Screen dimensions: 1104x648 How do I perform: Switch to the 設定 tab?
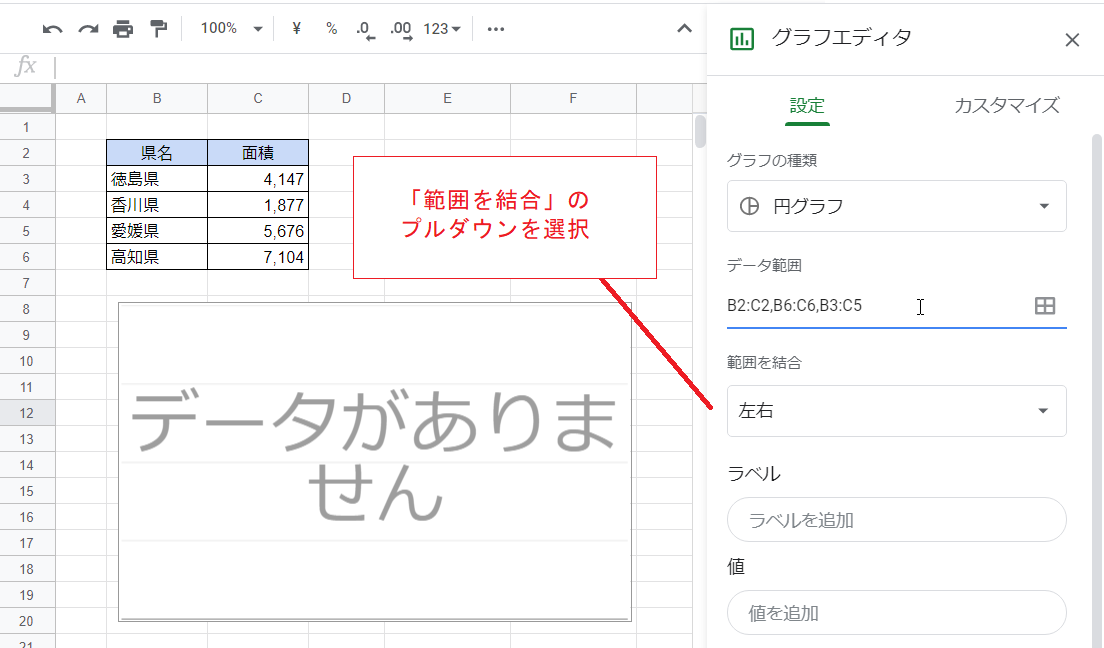point(807,106)
